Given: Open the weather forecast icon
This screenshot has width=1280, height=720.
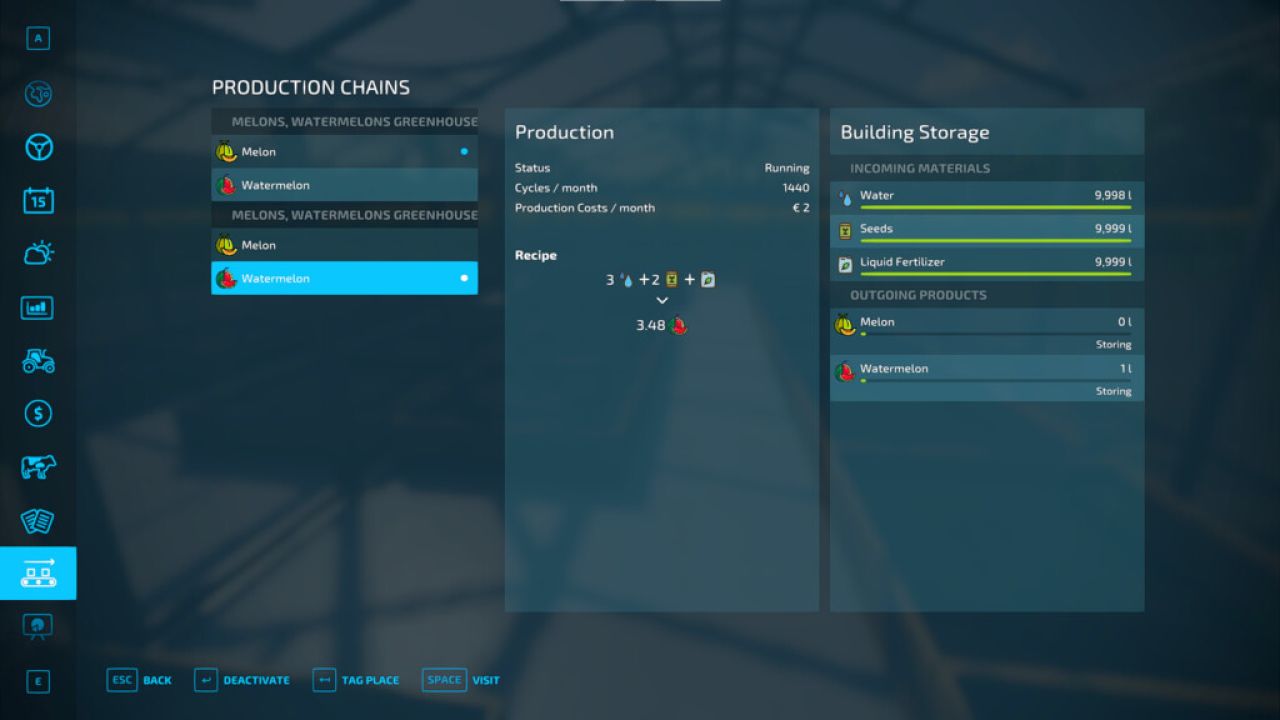Looking at the screenshot, I should [x=38, y=254].
